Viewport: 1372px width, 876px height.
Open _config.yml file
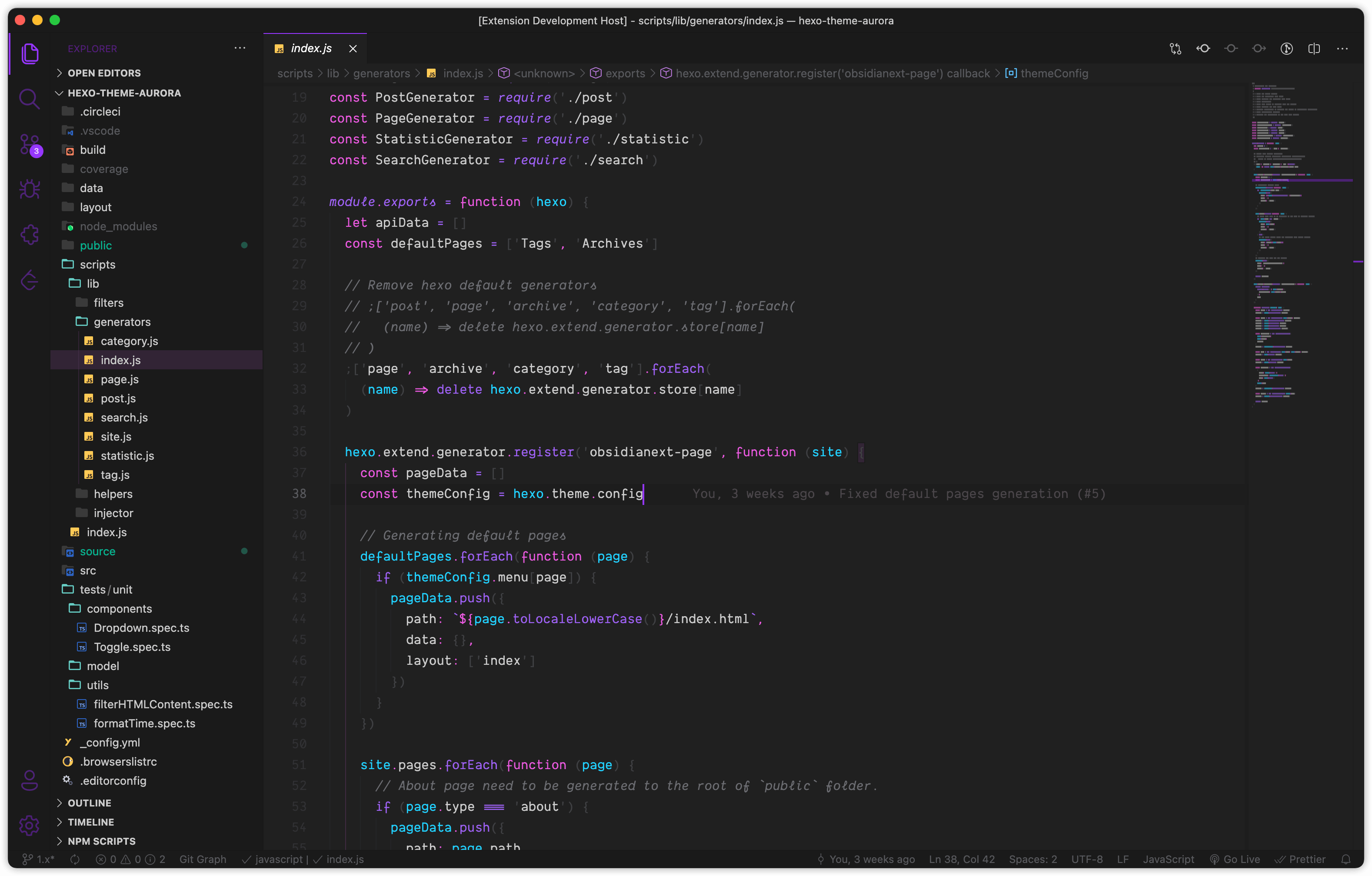157,742
